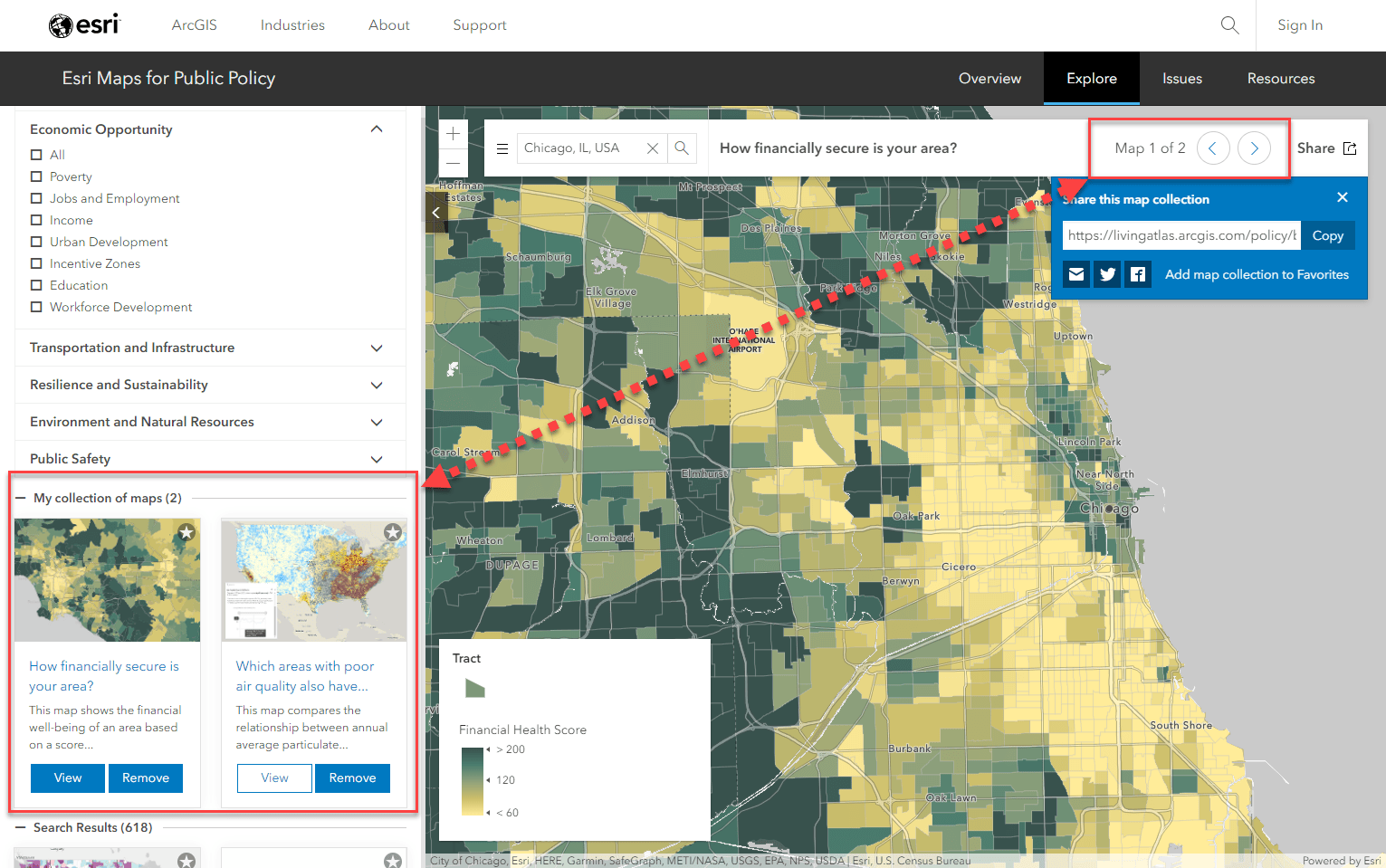
Task: Close the share map collection popup
Action: coord(1343,197)
